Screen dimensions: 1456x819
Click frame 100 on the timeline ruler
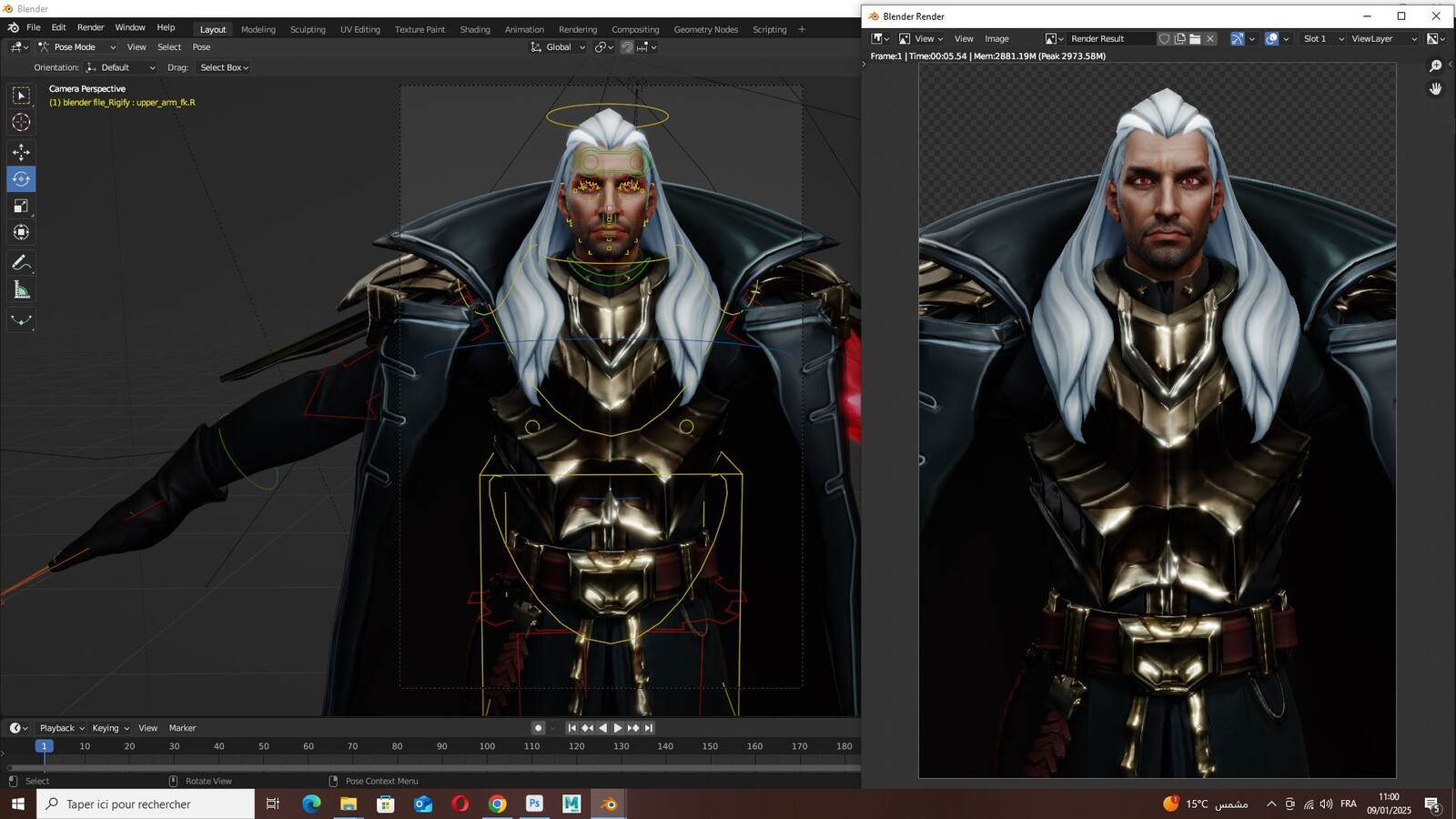(487, 746)
